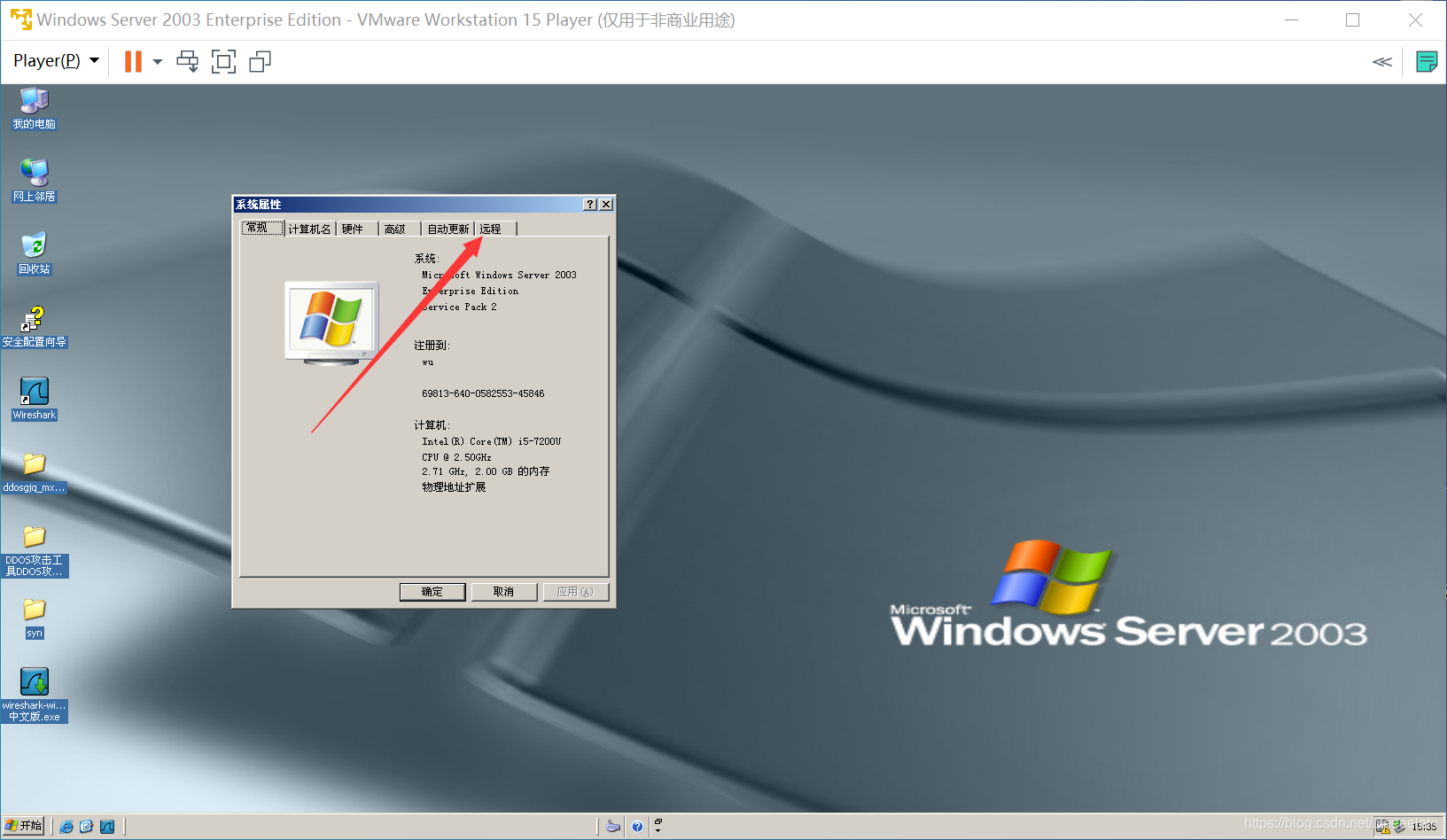Select the DDOS攻击工具 folder
This screenshot has width=1447, height=840.
pos(35,550)
